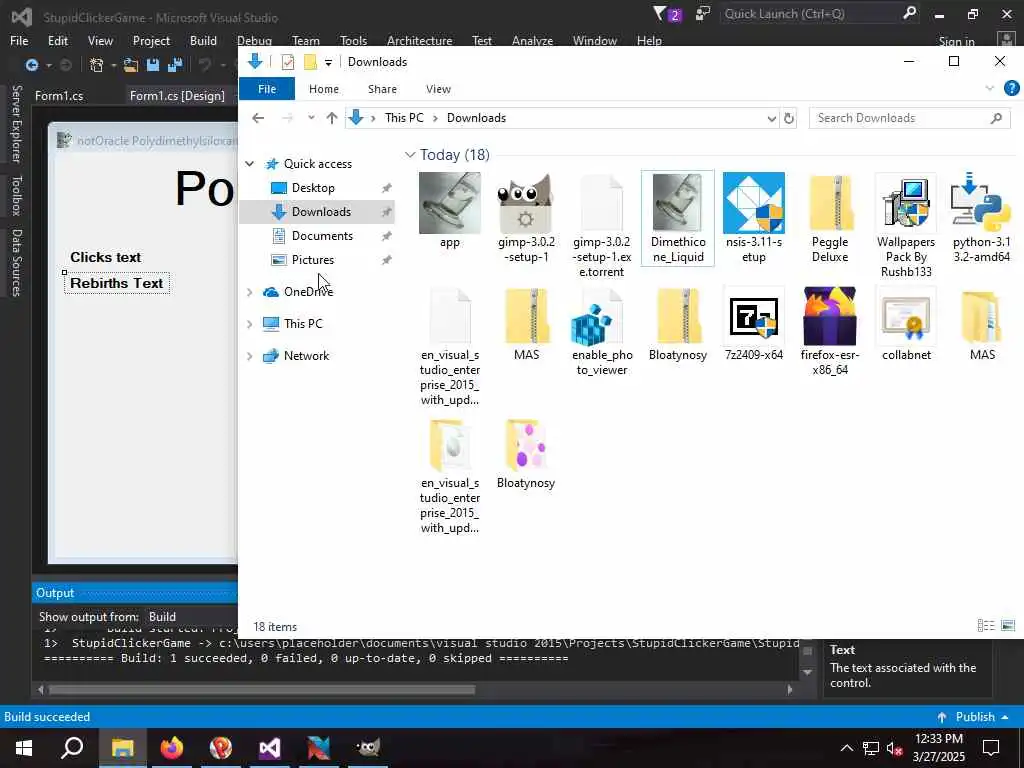The width and height of the screenshot is (1024, 768).
Task: Open Explorer File tab
Action: (x=266, y=89)
